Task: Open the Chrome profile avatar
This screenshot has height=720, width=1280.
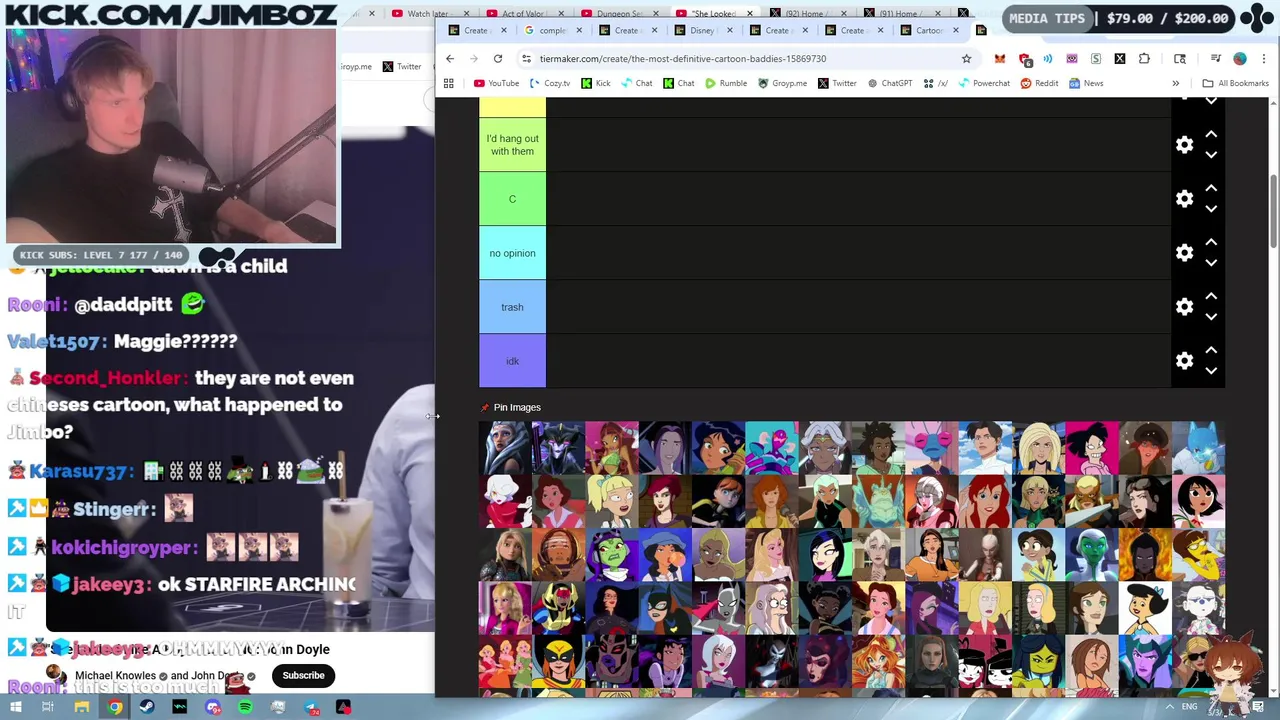Action: click(x=1240, y=58)
